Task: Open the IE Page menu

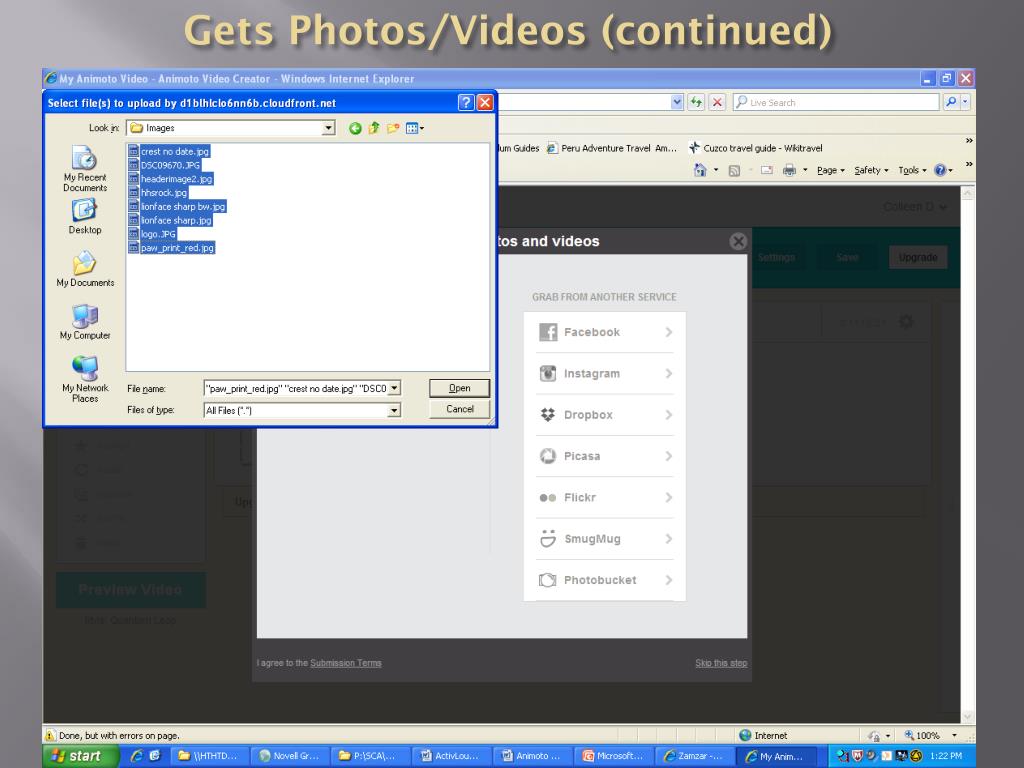Action: click(831, 170)
